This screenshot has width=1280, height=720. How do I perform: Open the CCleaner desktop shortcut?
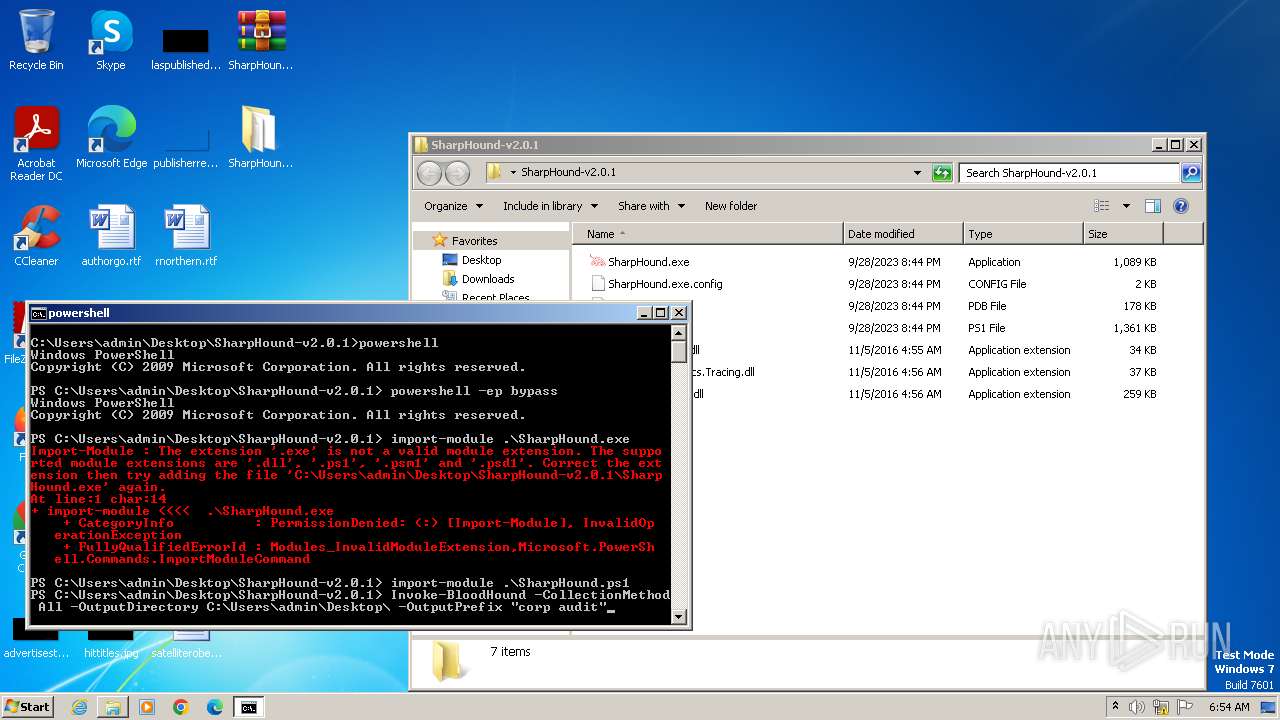(x=36, y=236)
